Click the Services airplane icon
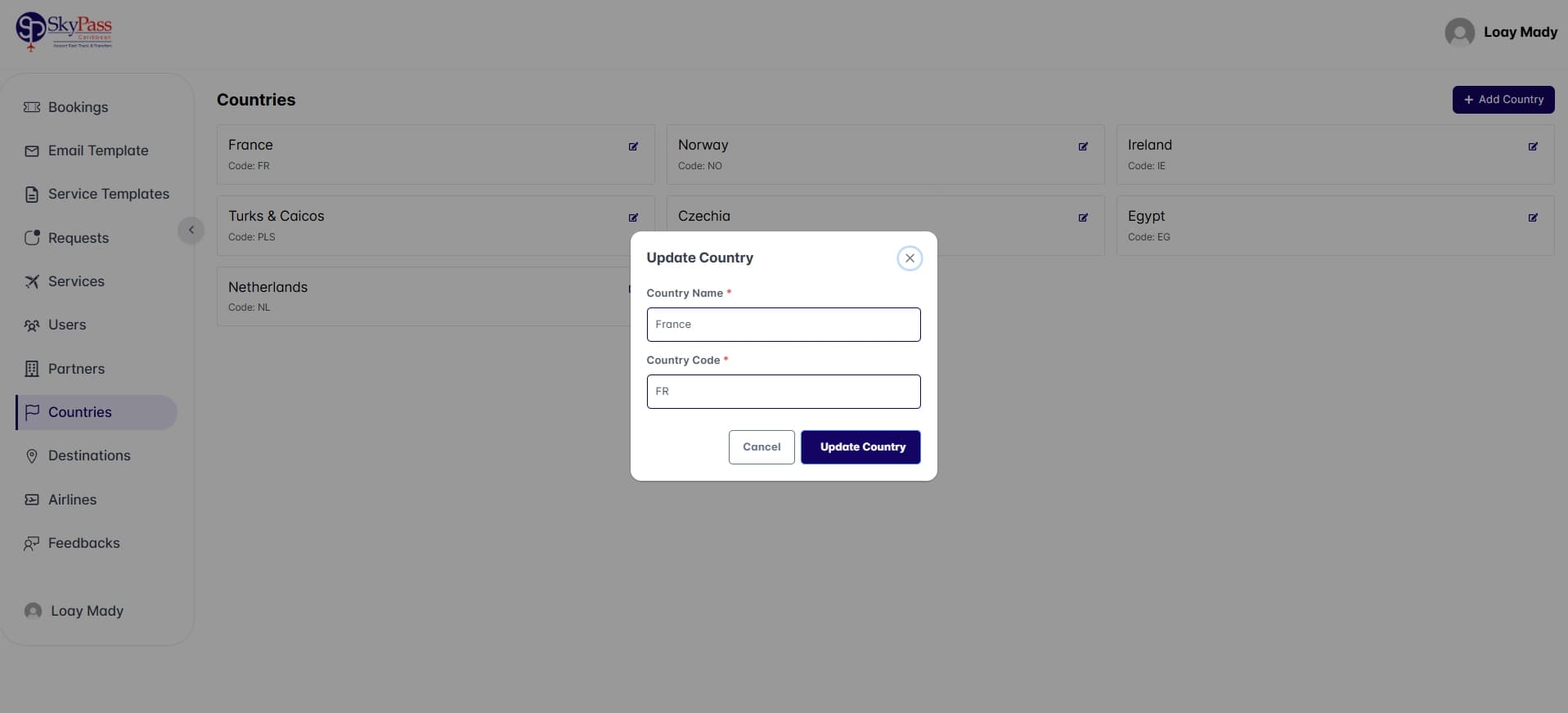The width and height of the screenshot is (1568, 713). (32, 281)
